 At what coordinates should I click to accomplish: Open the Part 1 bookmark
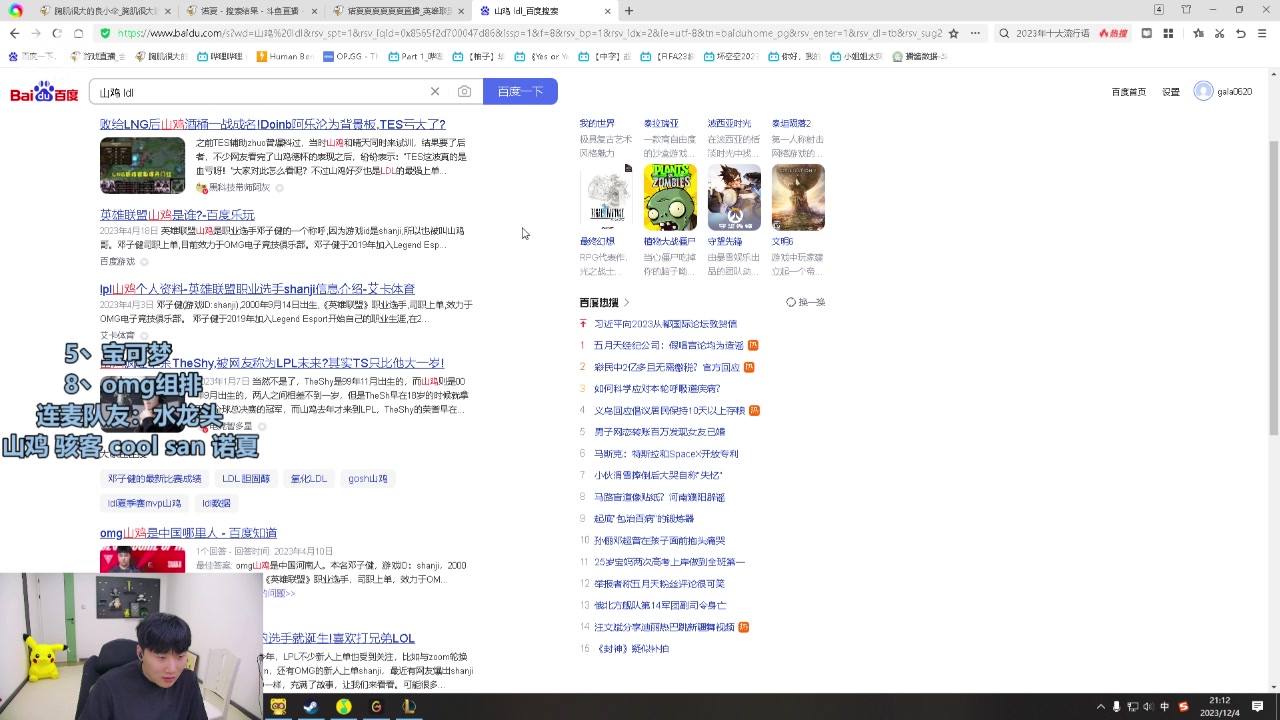click(415, 56)
